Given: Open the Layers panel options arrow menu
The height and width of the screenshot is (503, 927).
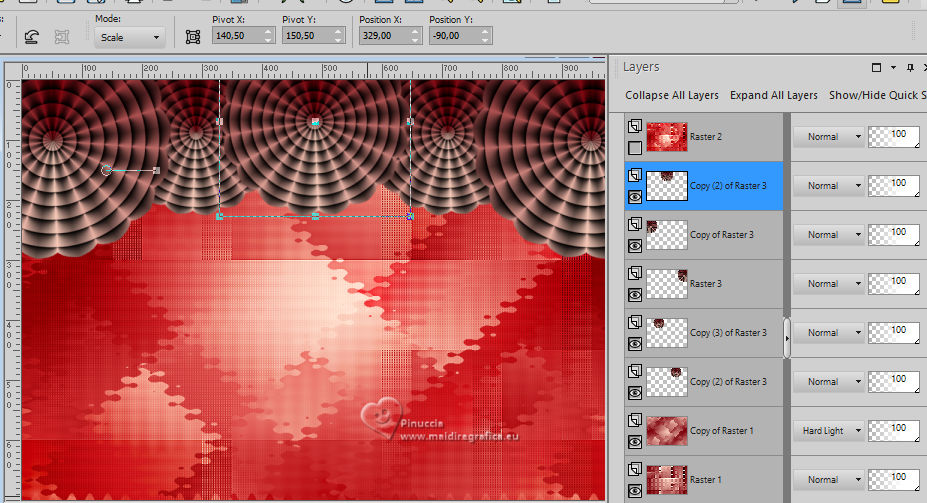Looking at the screenshot, I should point(893,67).
